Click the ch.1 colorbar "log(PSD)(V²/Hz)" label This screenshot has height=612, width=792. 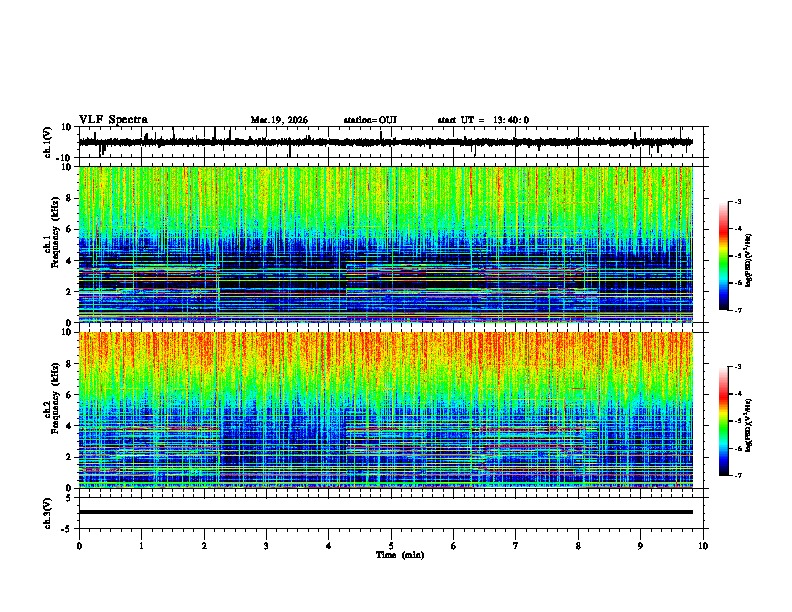(748, 261)
